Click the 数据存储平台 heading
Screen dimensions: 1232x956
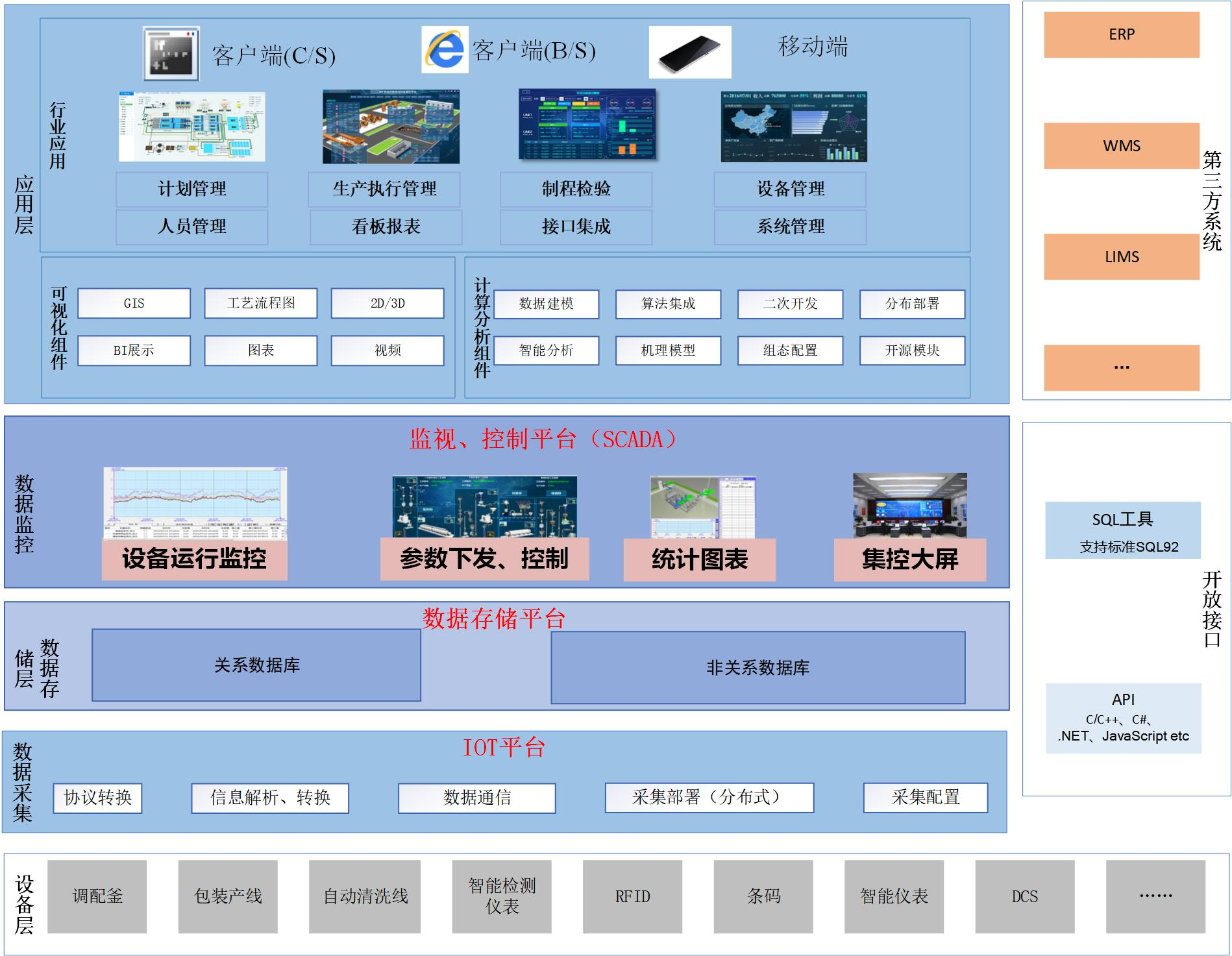494,619
